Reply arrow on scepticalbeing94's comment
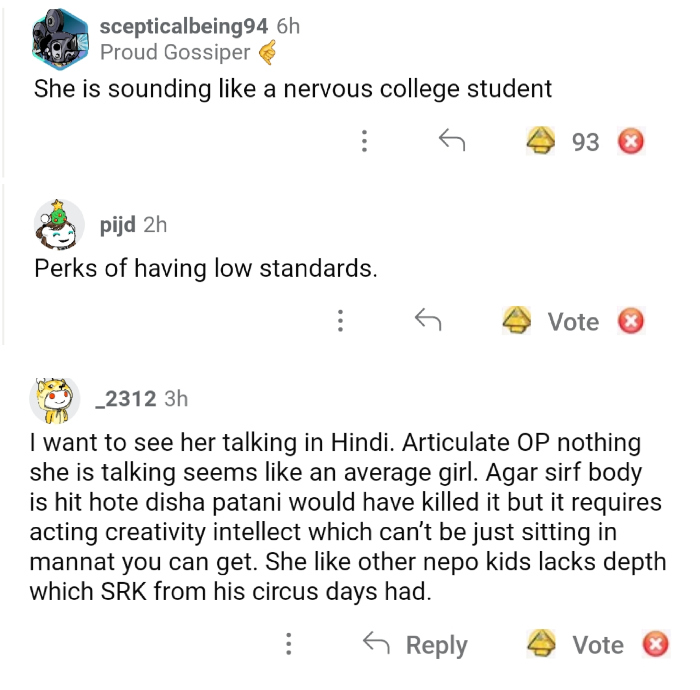Viewport: 700px width, 690px height. 453,142
